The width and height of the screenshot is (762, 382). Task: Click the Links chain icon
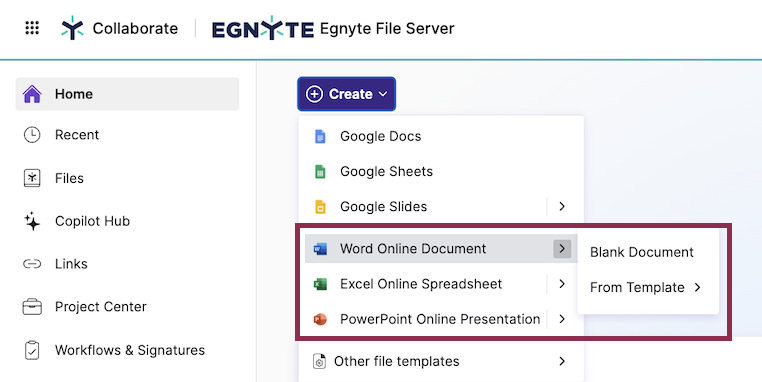click(x=32, y=264)
